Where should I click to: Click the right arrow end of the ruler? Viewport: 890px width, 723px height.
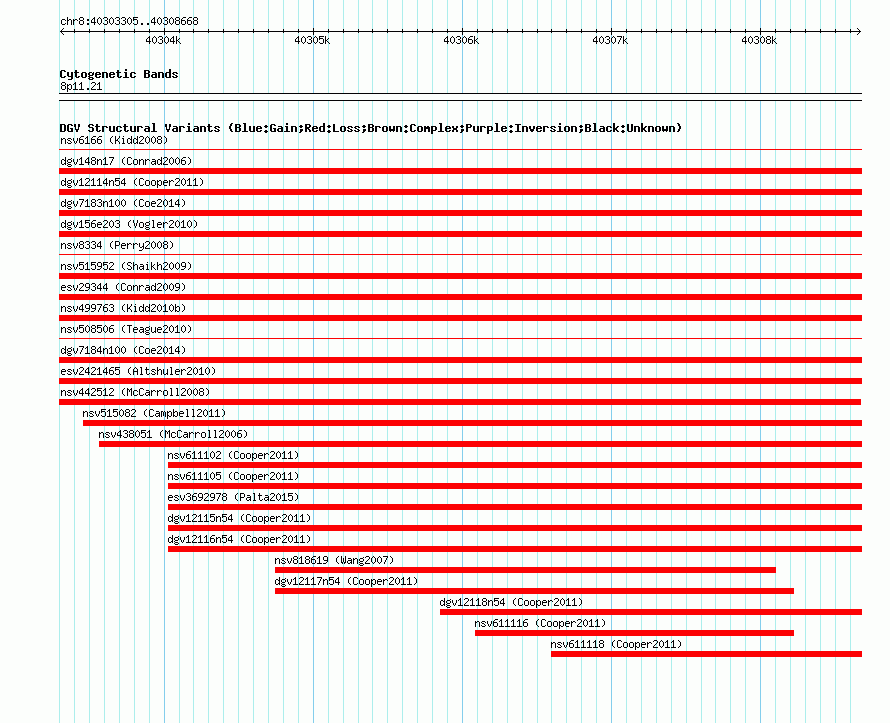pyautogui.click(x=858, y=31)
